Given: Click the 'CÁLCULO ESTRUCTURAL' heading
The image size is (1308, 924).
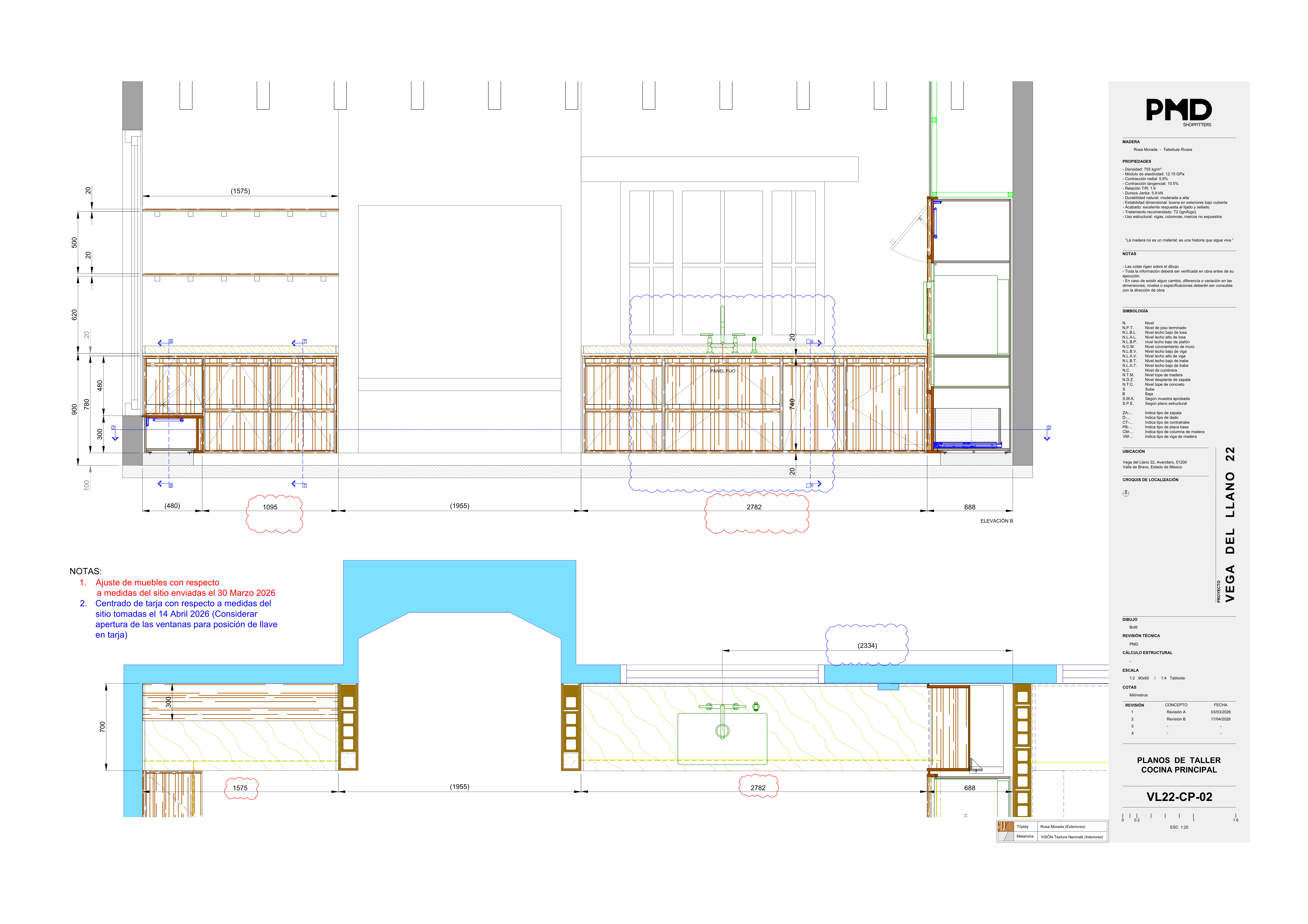Looking at the screenshot, I should 1147,653.
